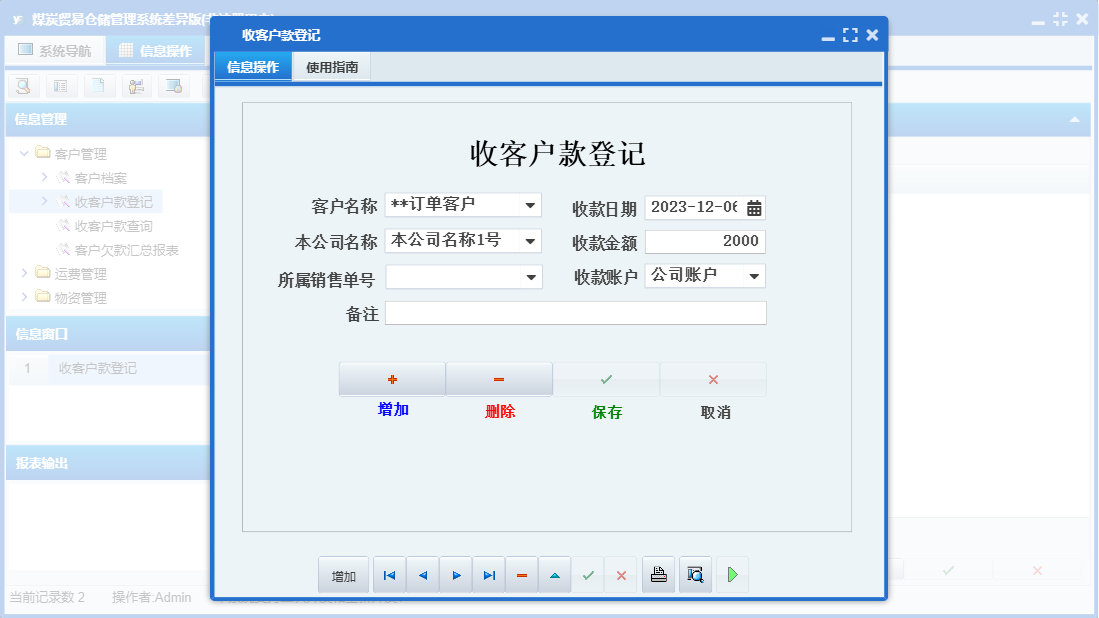Click the 取消 cancel button
1099x618 pixels.
(713, 378)
